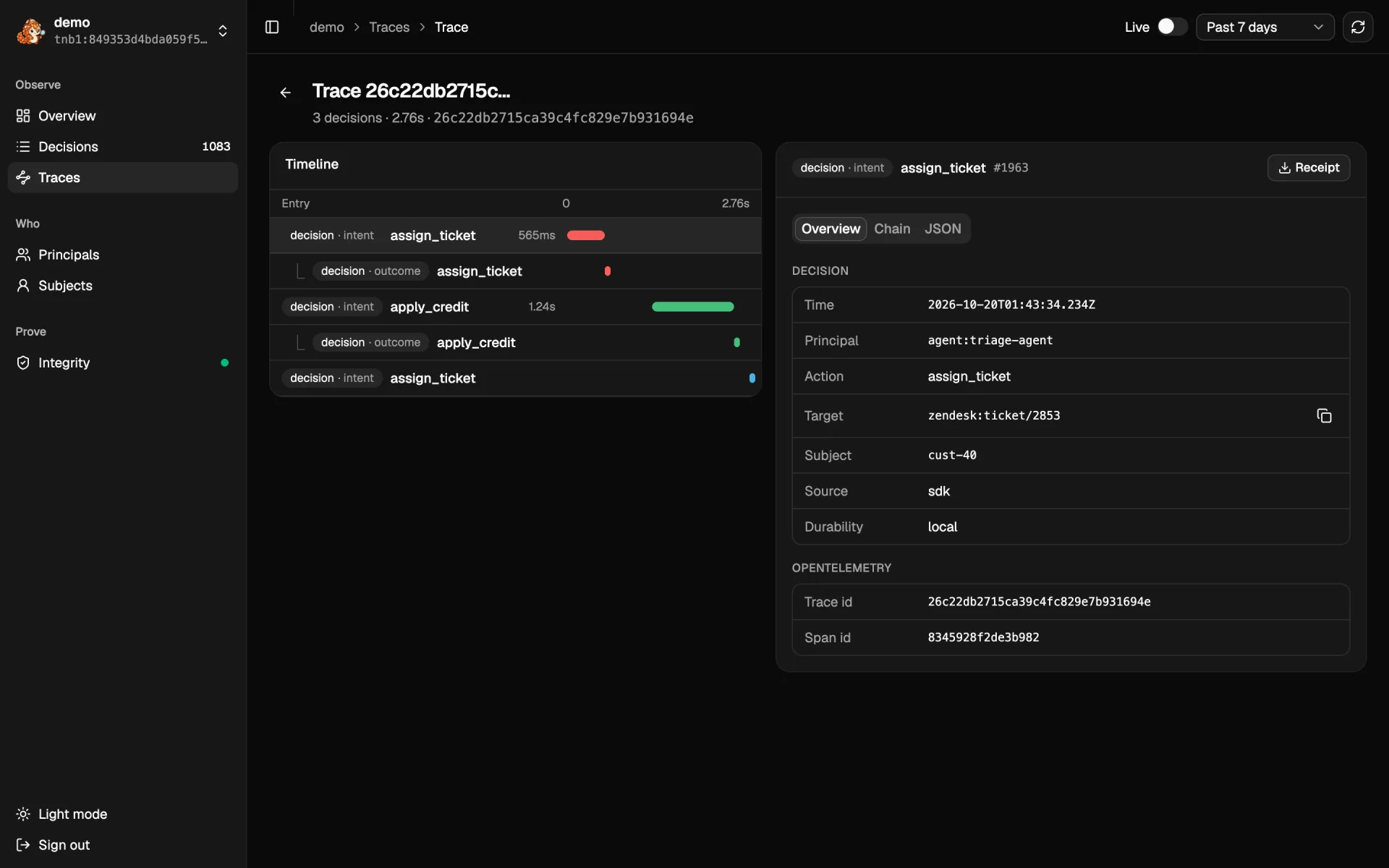Viewport: 1389px width, 868px height.
Task: Open the Principals page
Action: tap(123, 255)
